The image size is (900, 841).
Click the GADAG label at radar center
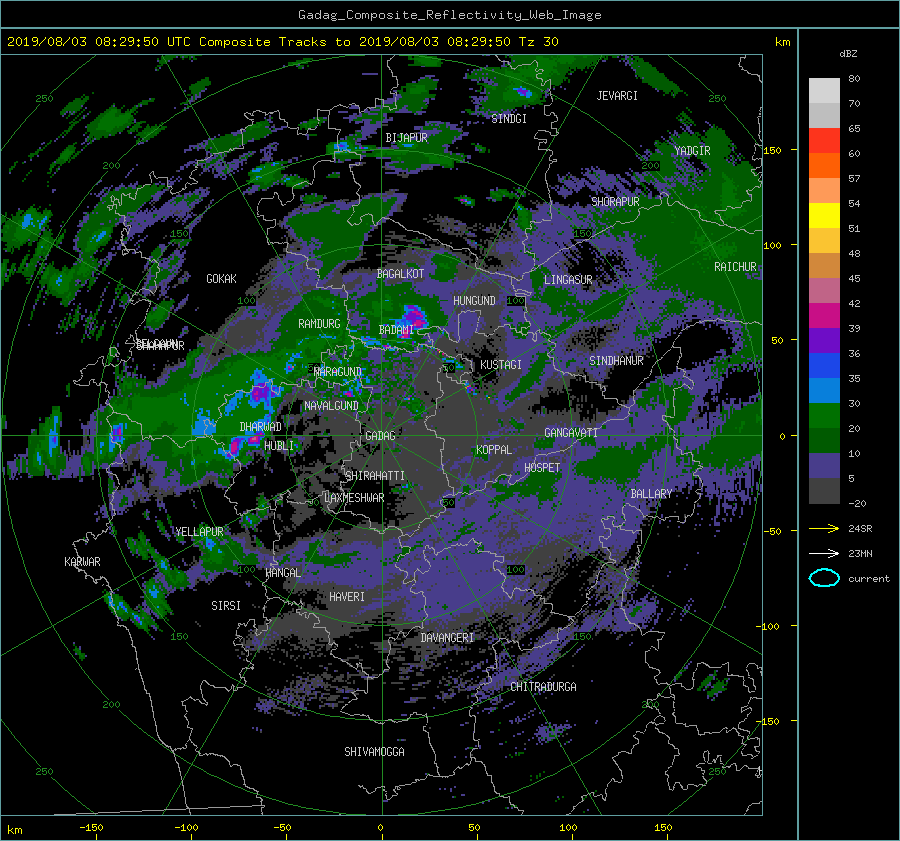pyautogui.click(x=380, y=436)
